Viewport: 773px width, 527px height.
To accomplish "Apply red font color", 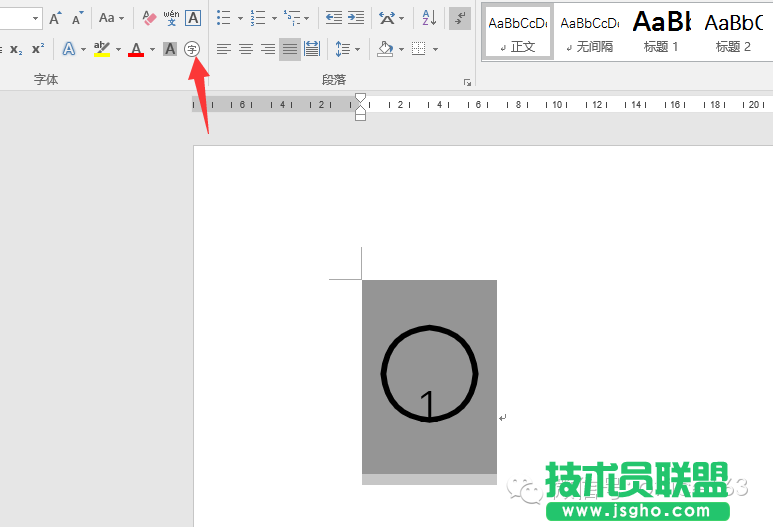I will 136,49.
